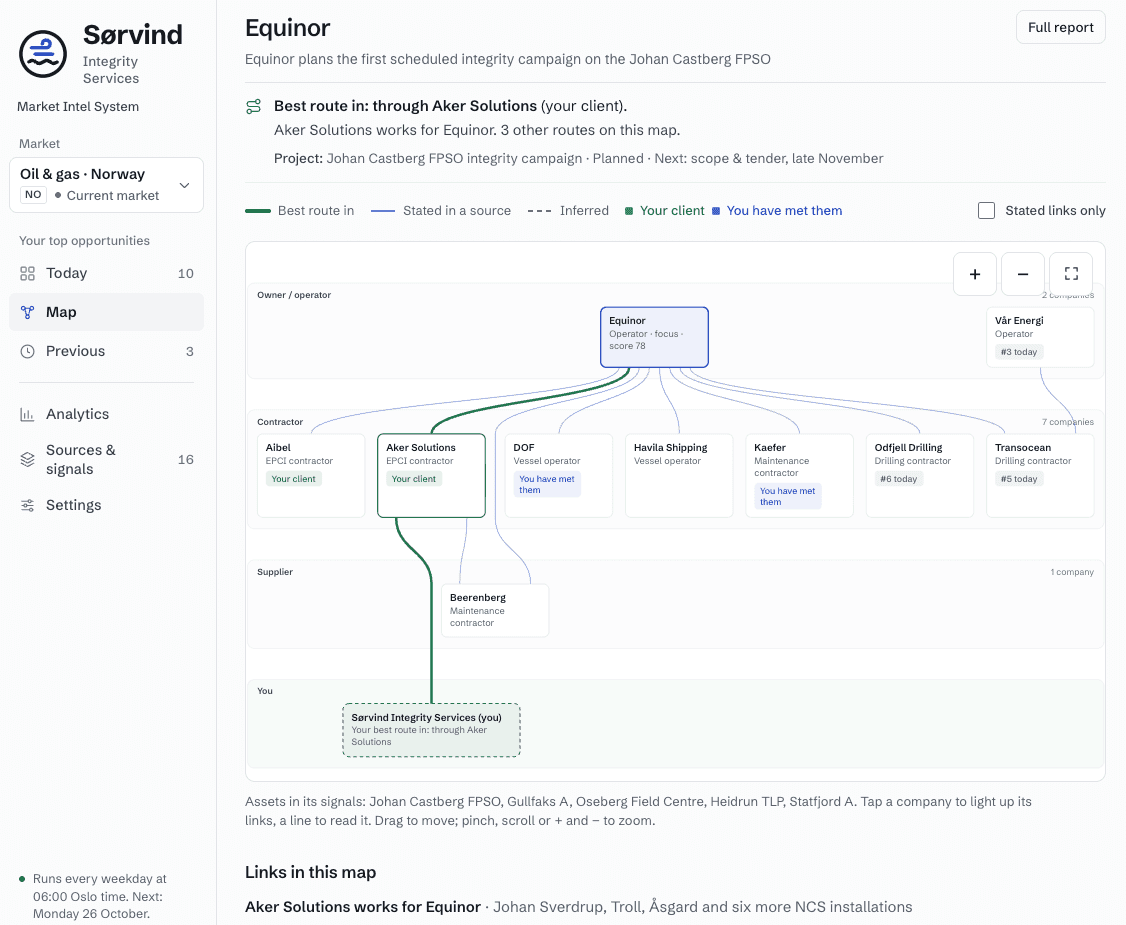Click the green run status dot
The width and height of the screenshot is (1126, 925).
pos(22,879)
